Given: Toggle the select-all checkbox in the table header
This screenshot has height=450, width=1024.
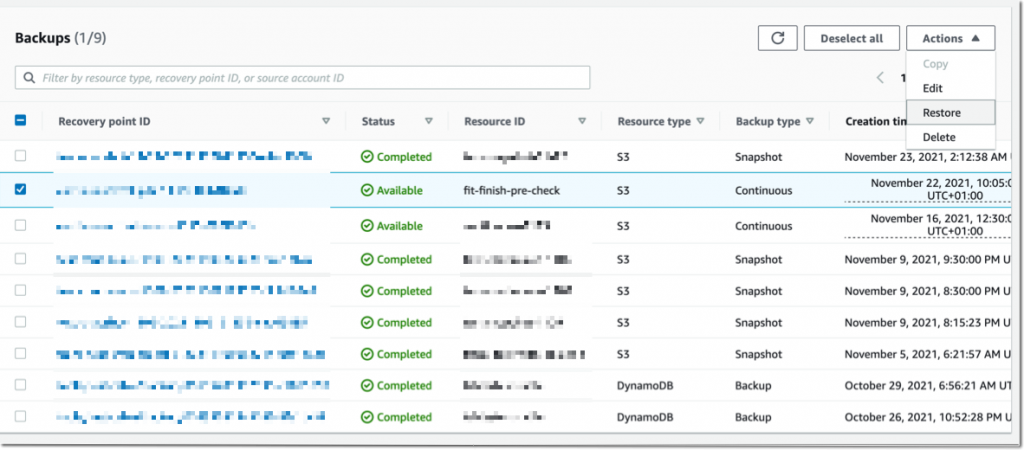Looking at the screenshot, I should (x=20, y=120).
